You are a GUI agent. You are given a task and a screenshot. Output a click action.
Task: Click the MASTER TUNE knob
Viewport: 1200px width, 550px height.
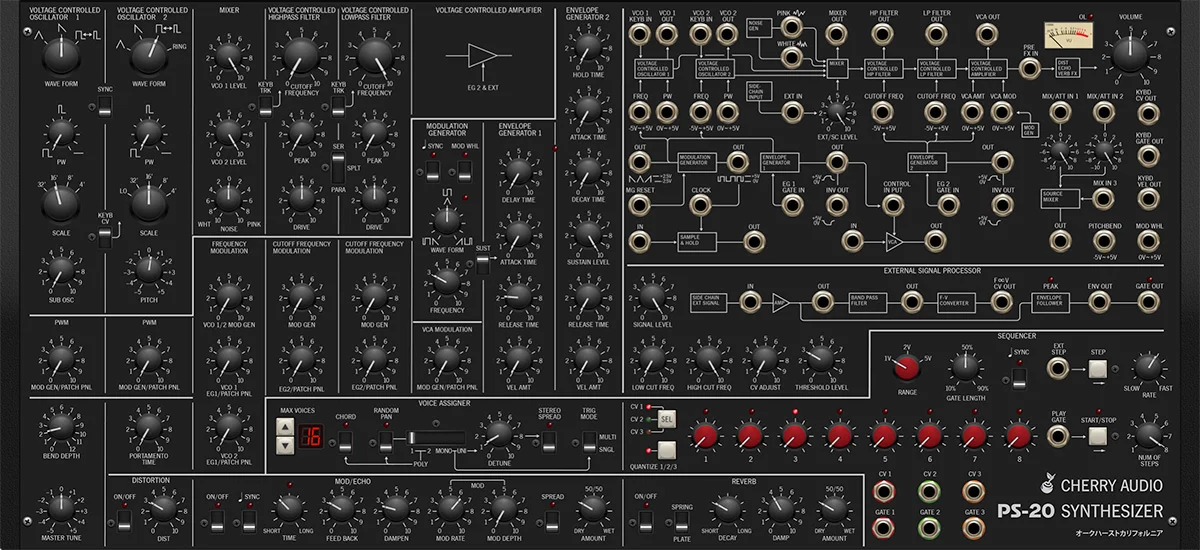click(x=60, y=511)
